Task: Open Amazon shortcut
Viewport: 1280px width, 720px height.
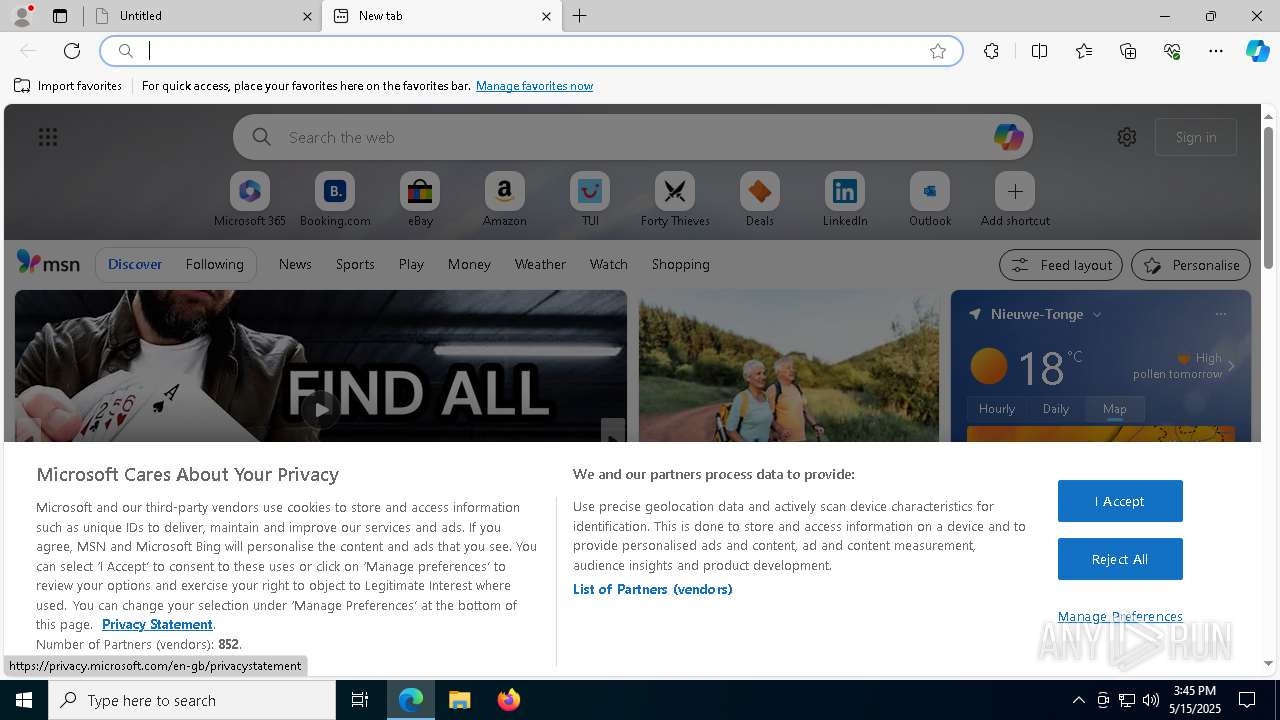Action: click(x=504, y=200)
